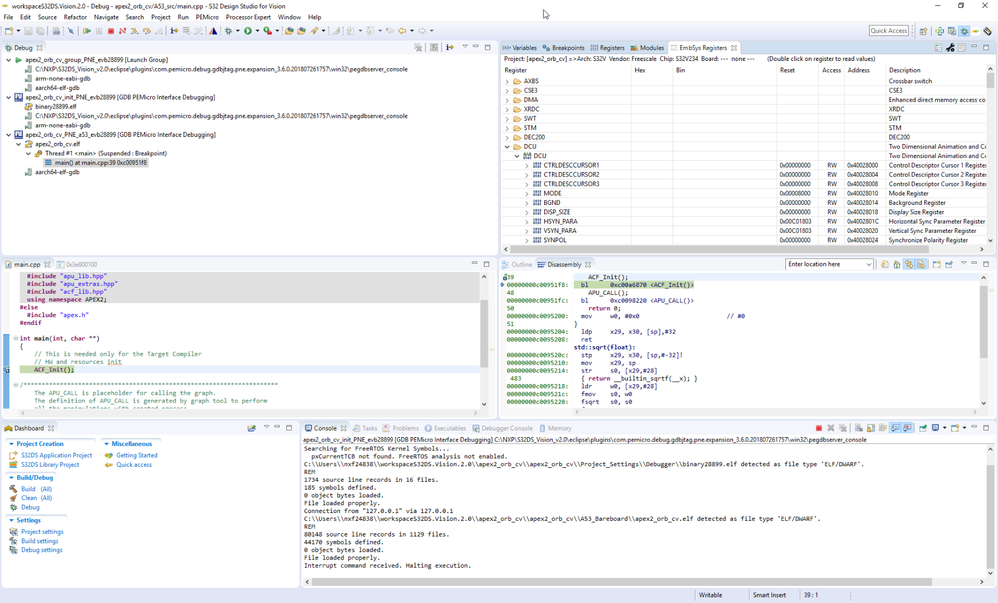Expand the CTRLDESCCURSOR1 register entry
The image size is (998, 603).
click(527, 166)
